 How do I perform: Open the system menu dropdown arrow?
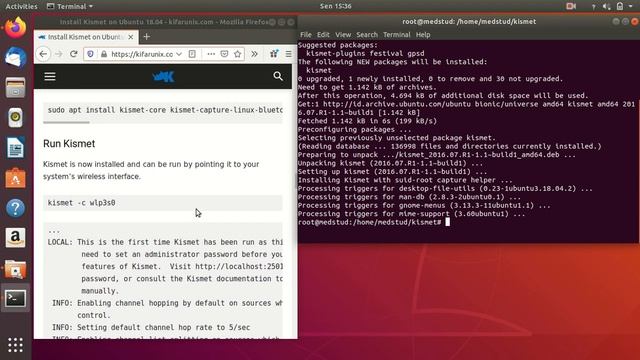pyautogui.click(x=631, y=6)
